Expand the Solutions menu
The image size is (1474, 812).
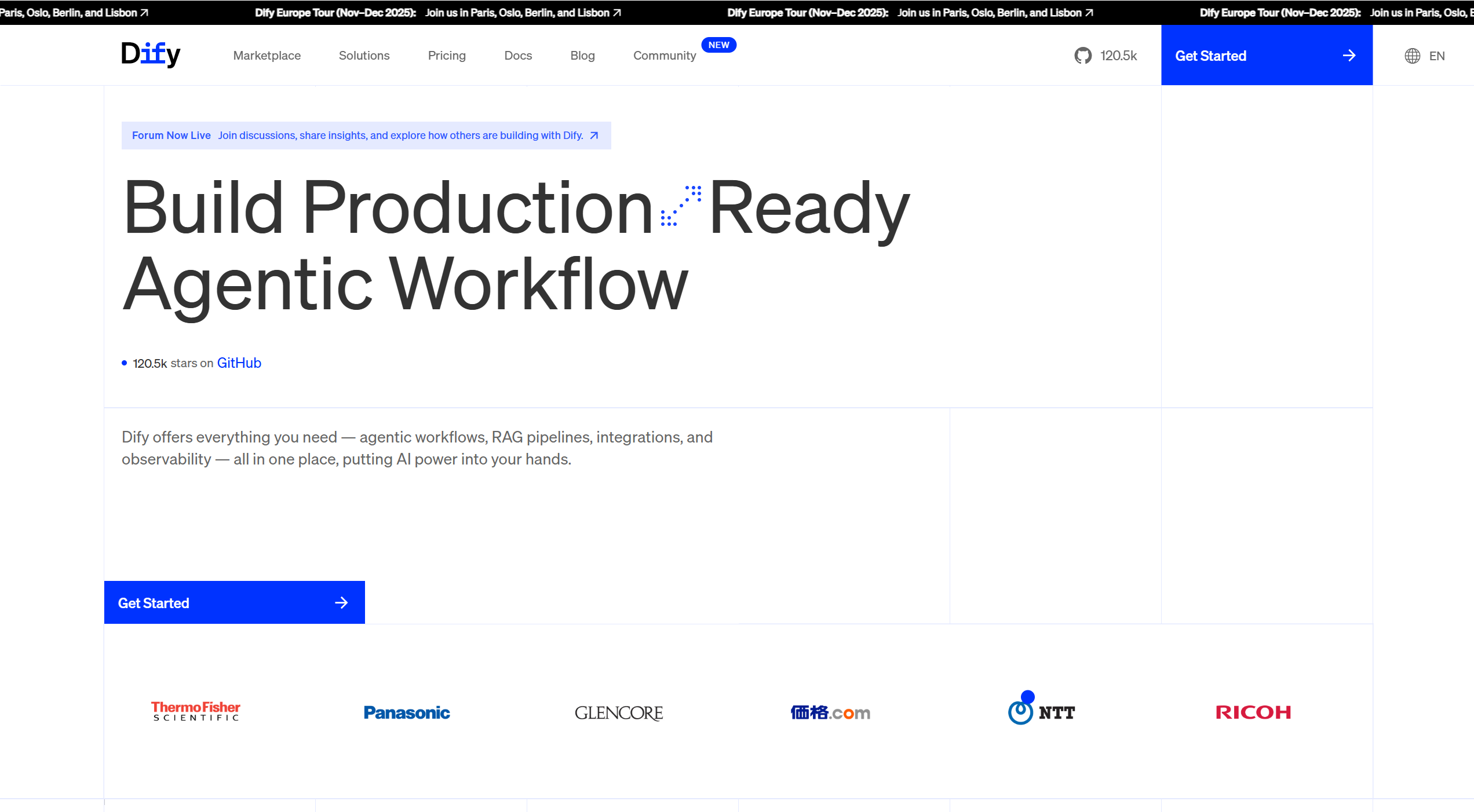point(364,56)
